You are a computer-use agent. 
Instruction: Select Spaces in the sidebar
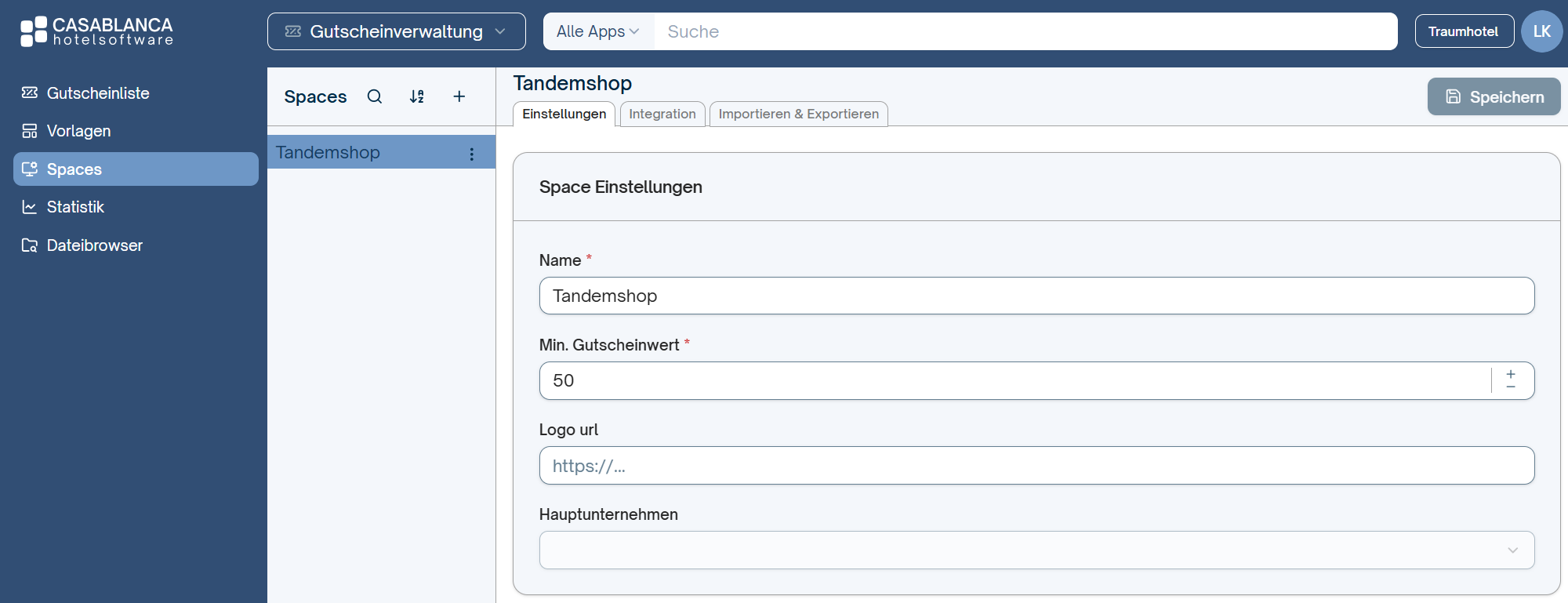pyautogui.click(x=136, y=169)
